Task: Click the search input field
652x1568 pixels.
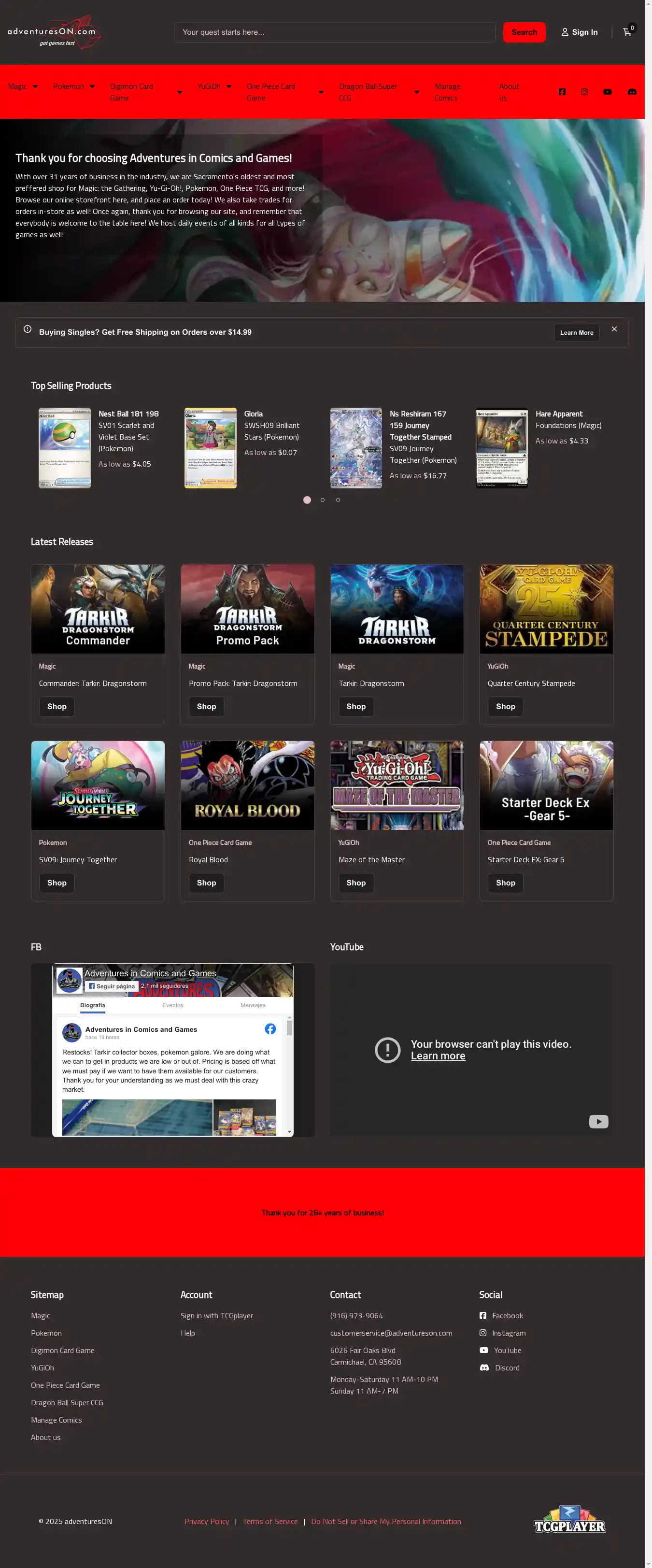Action: click(335, 32)
